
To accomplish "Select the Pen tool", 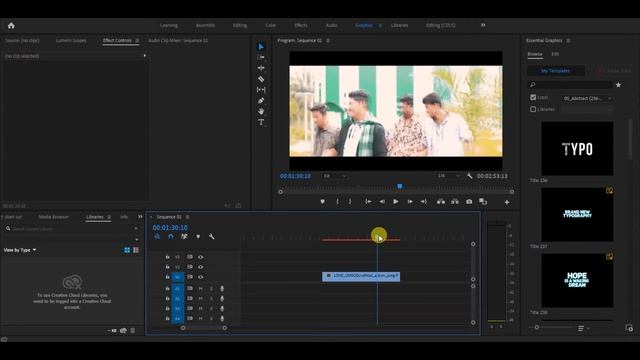I will pyautogui.click(x=261, y=100).
